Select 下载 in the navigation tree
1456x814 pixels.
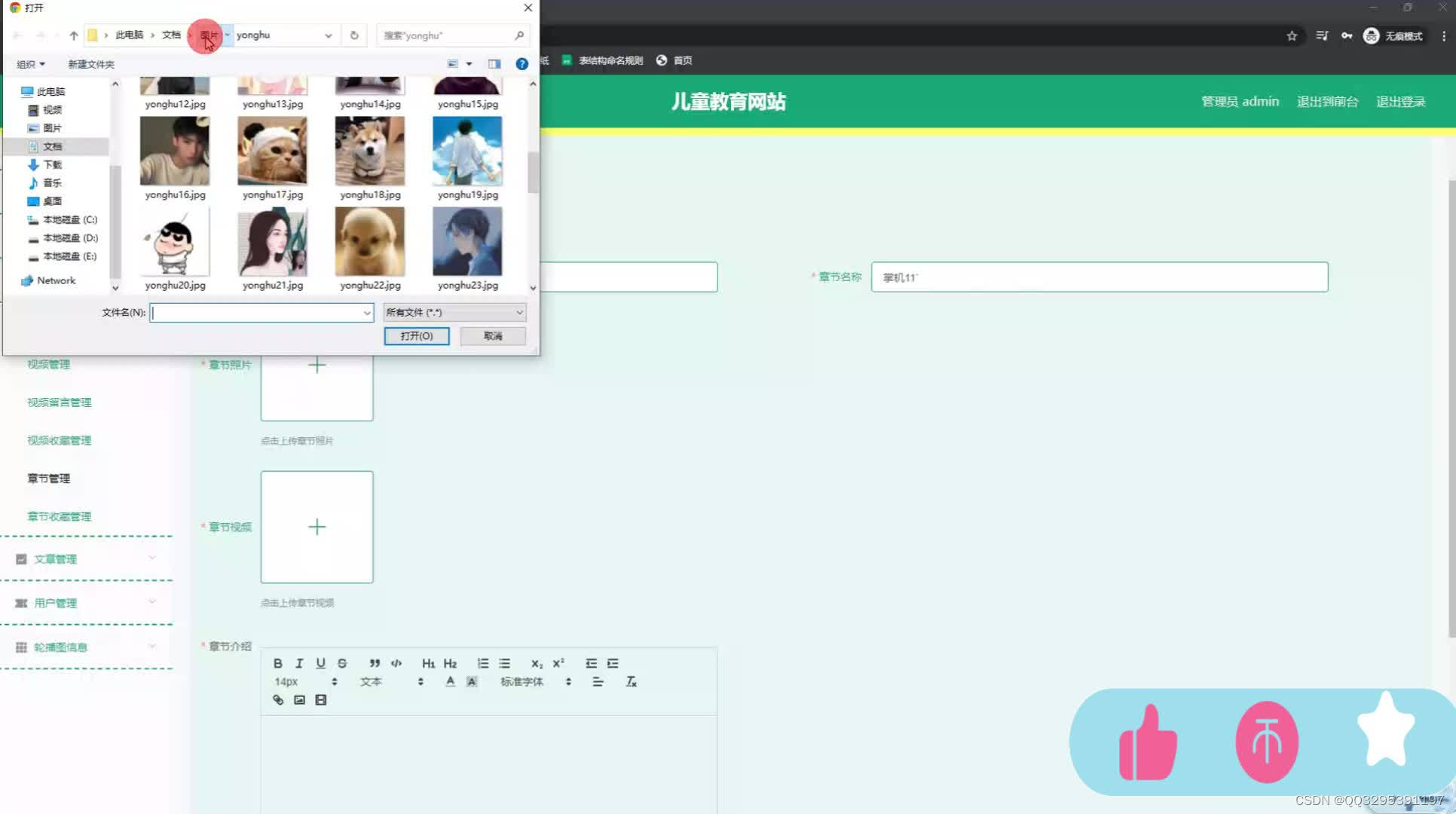coord(52,164)
